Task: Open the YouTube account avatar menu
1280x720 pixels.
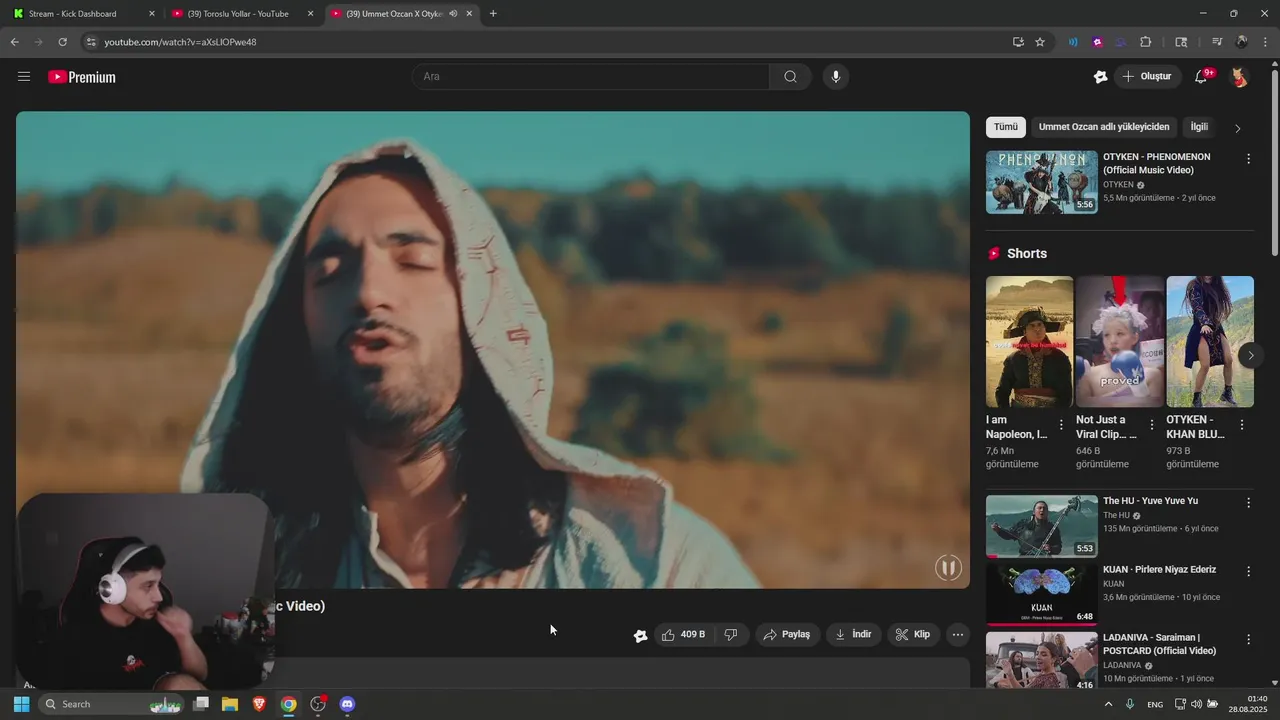Action: point(1239,77)
